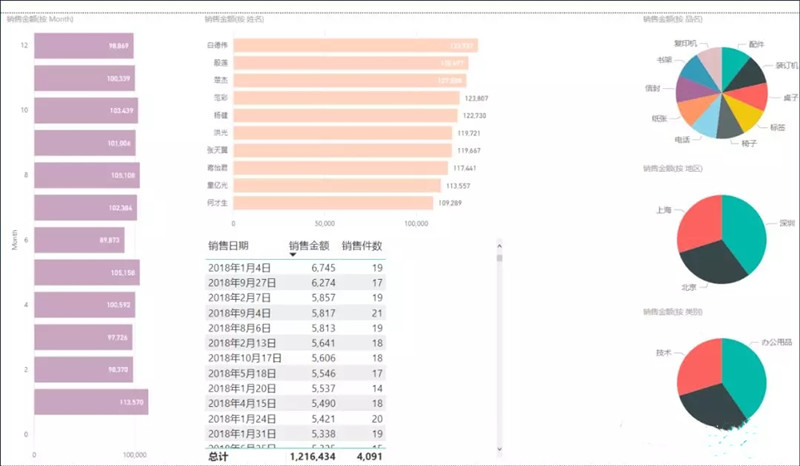Click the table scrollbar down arrow
Image resolution: width=800 pixels, height=466 pixels.
[499, 449]
